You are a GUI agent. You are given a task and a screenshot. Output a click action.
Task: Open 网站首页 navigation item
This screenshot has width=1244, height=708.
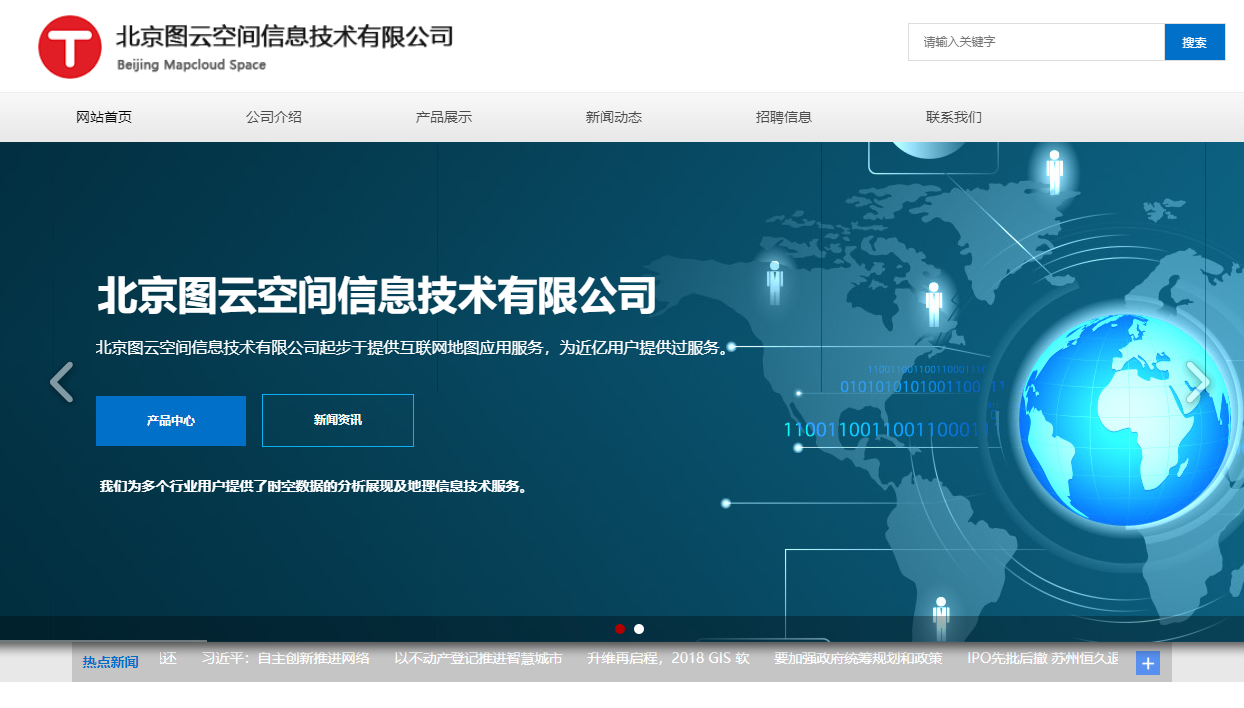[104, 117]
